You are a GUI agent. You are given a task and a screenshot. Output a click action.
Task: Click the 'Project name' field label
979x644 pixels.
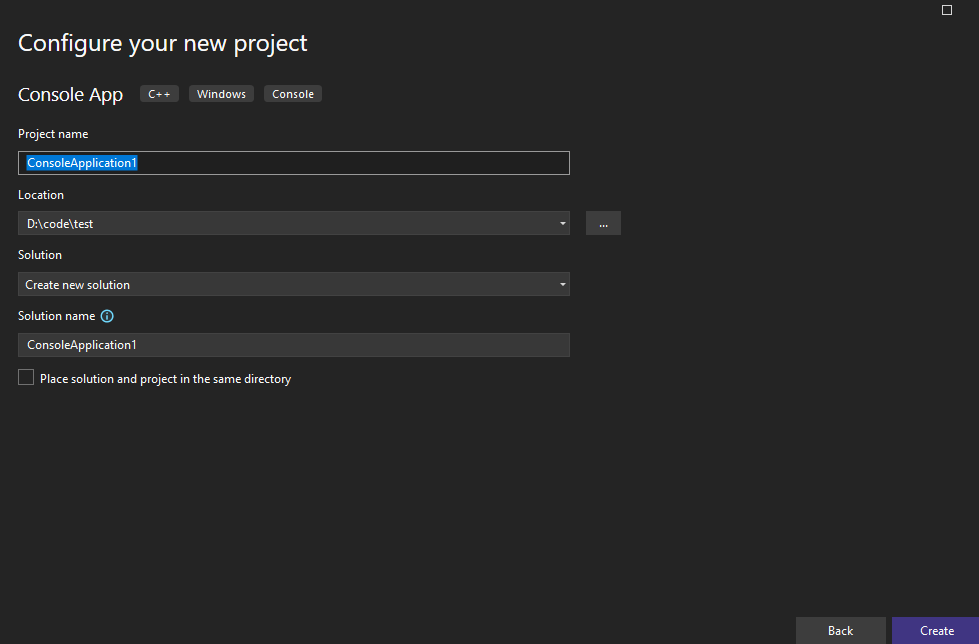click(53, 134)
